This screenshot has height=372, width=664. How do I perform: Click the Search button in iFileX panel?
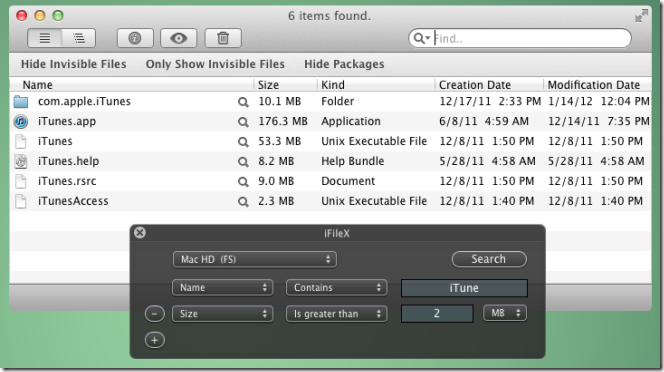tap(489, 259)
